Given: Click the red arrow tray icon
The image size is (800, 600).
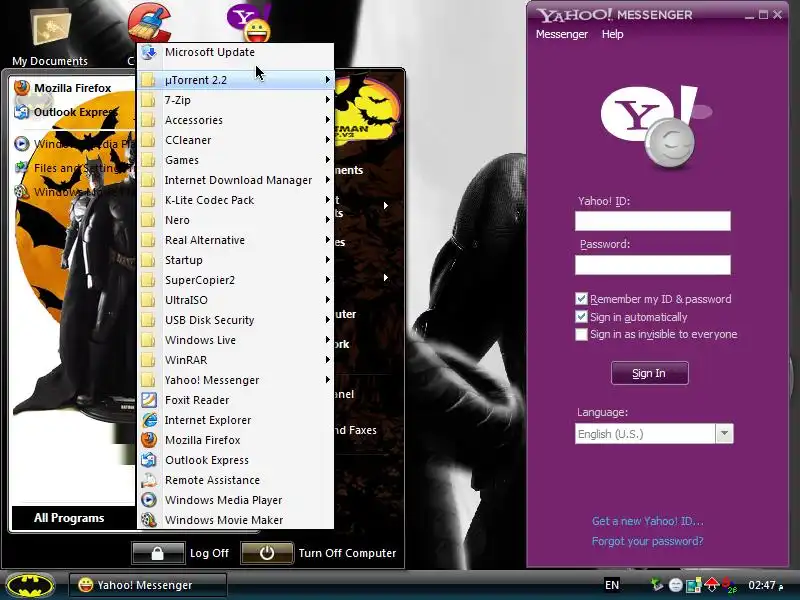Looking at the screenshot, I should point(711,585).
